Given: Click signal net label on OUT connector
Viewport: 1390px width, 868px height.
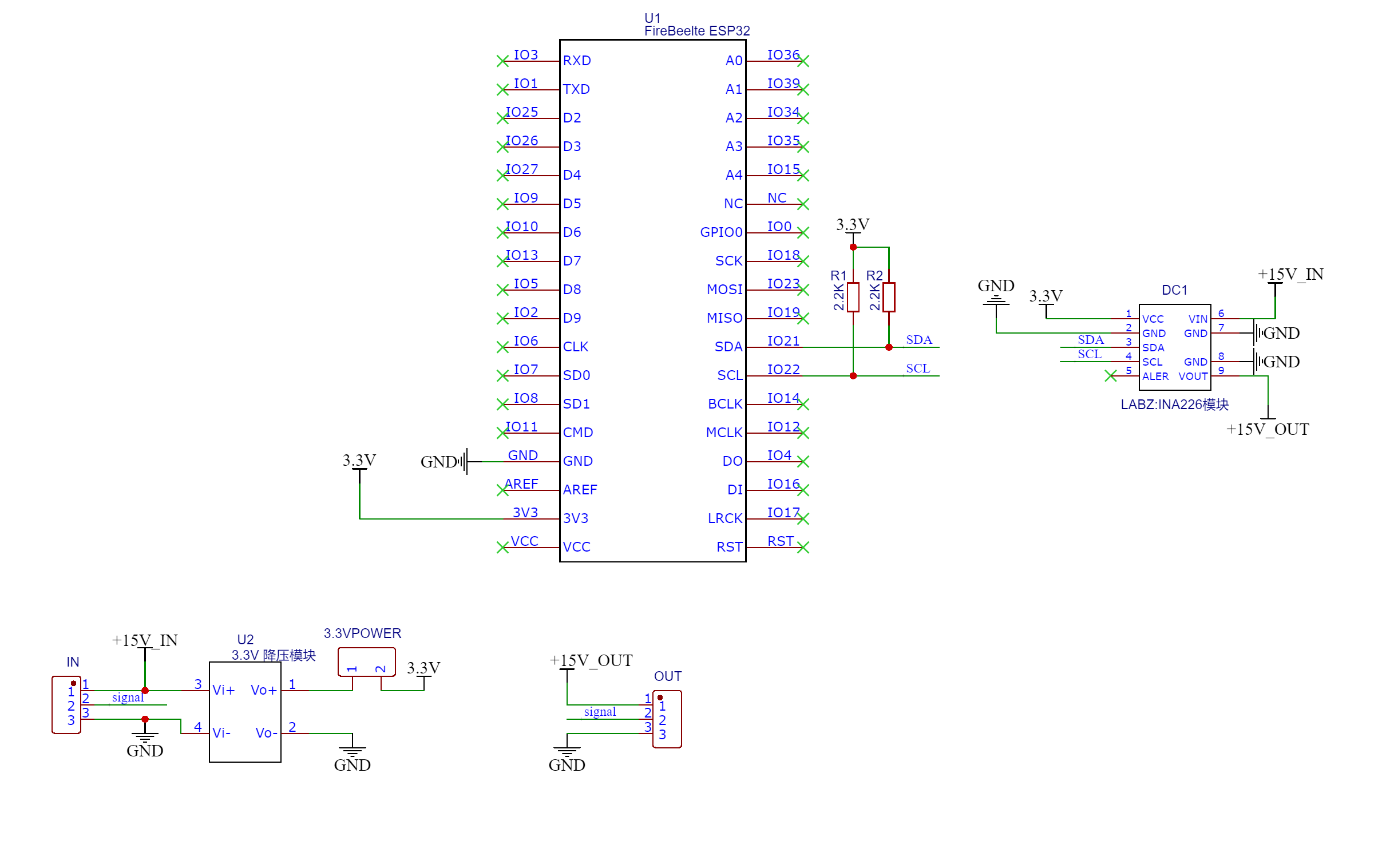Looking at the screenshot, I should pos(600,712).
